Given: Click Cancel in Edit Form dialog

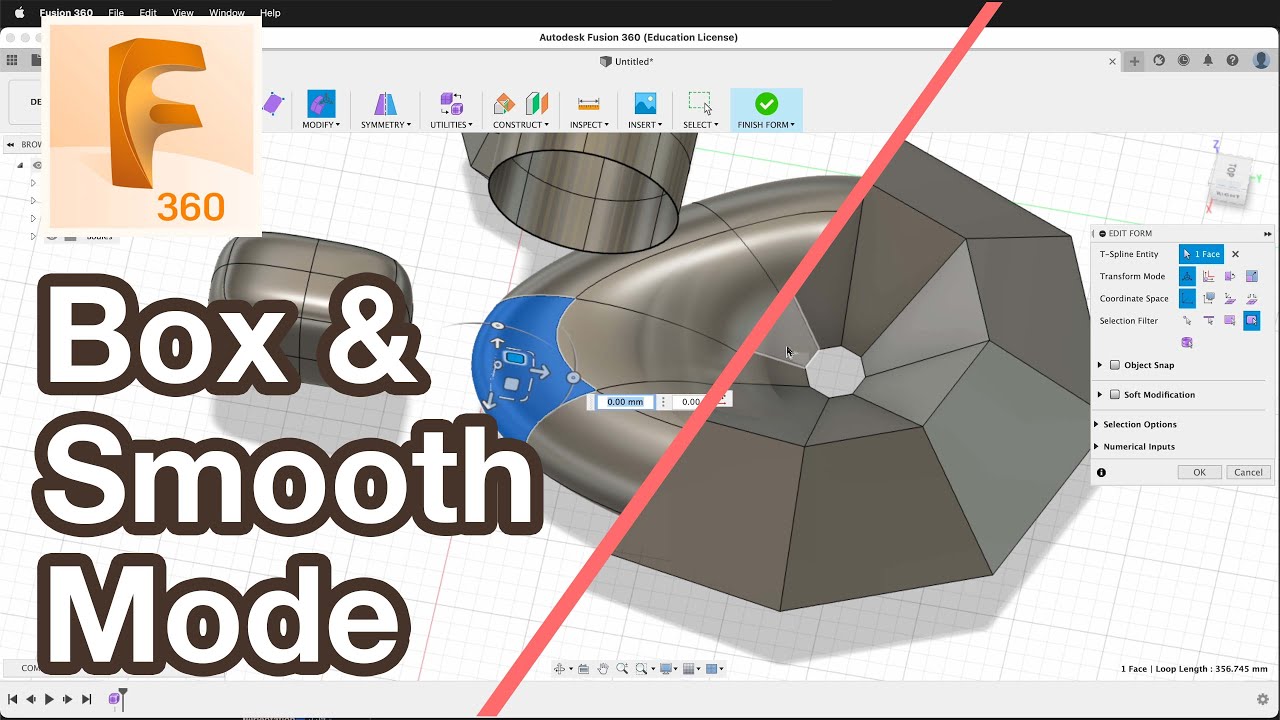Looking at the screenshot, I should (1248, 472).
